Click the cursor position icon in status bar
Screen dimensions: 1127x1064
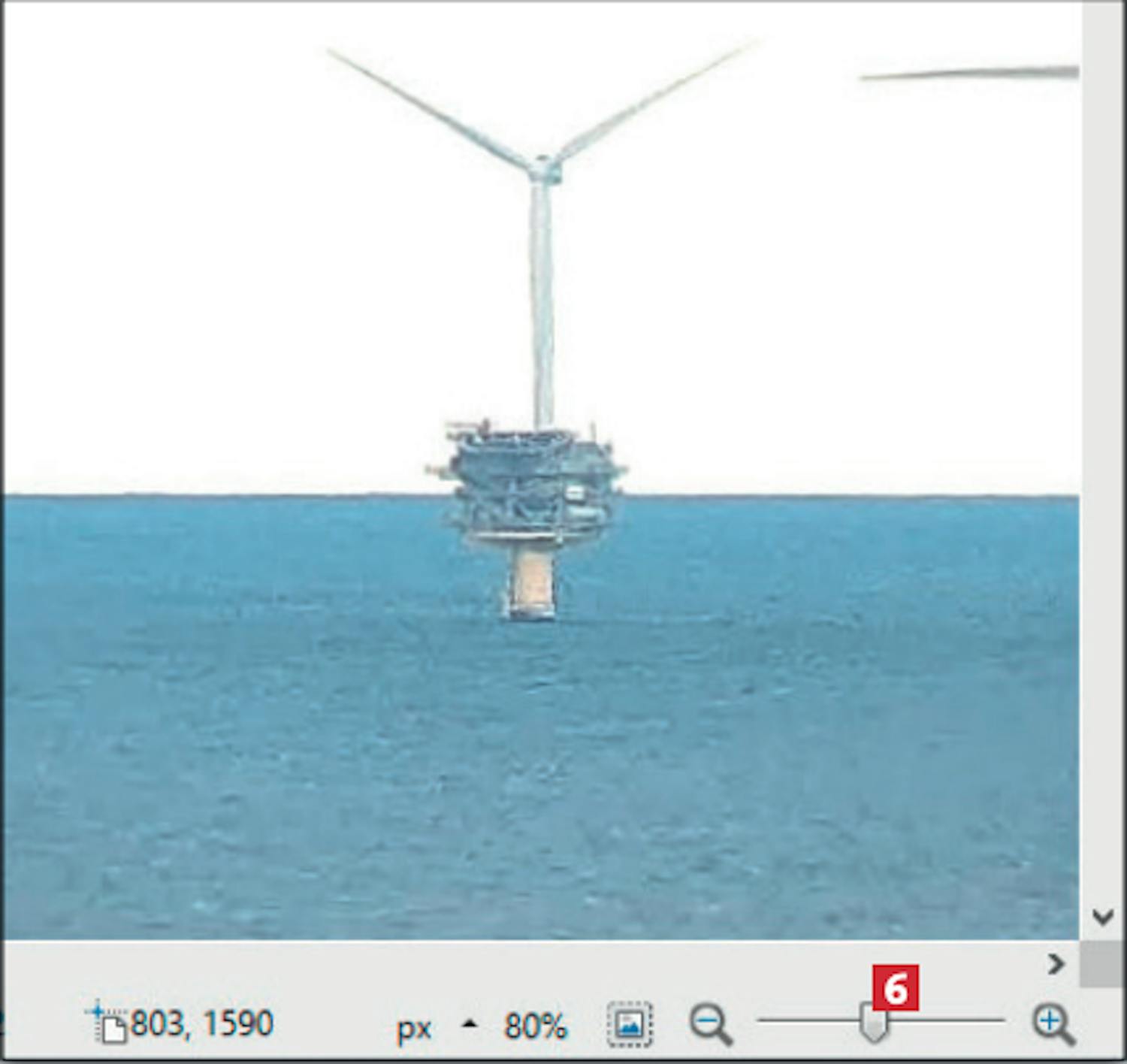tap(107, 1023)
